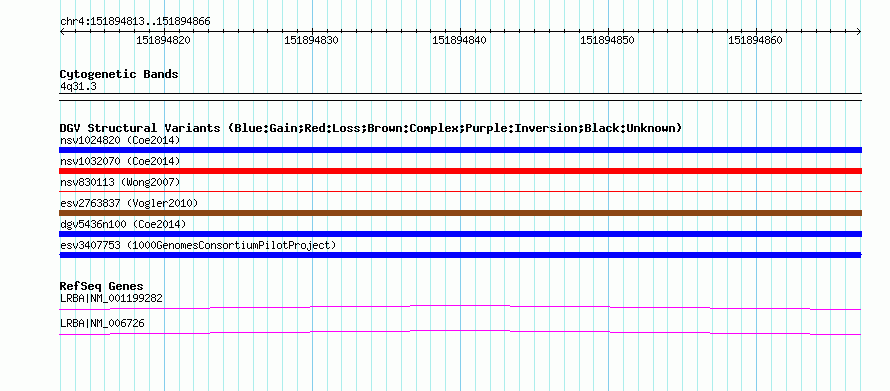
Task: Click the 4q31.3 cytogenetic band bar
Action: pos(460,97)
